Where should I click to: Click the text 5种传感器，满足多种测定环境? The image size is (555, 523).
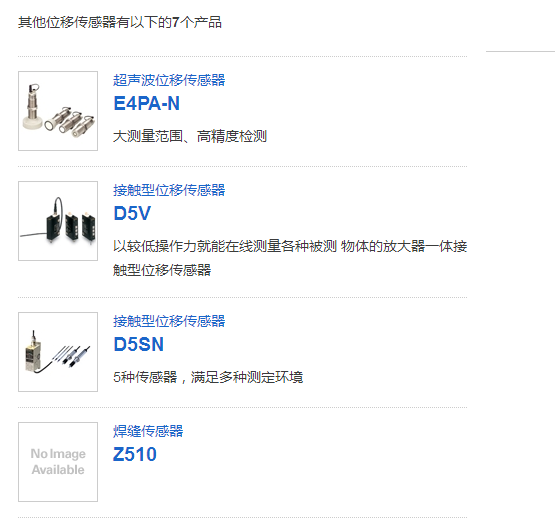click(208, 377)
